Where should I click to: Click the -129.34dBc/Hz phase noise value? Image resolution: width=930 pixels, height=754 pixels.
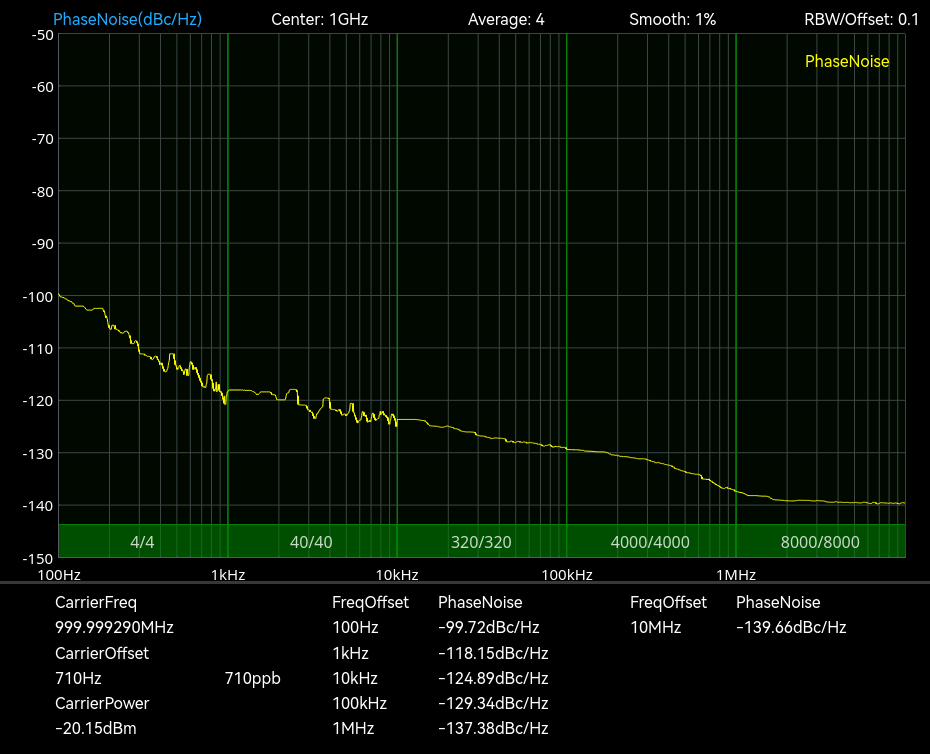tap(493, 703)
